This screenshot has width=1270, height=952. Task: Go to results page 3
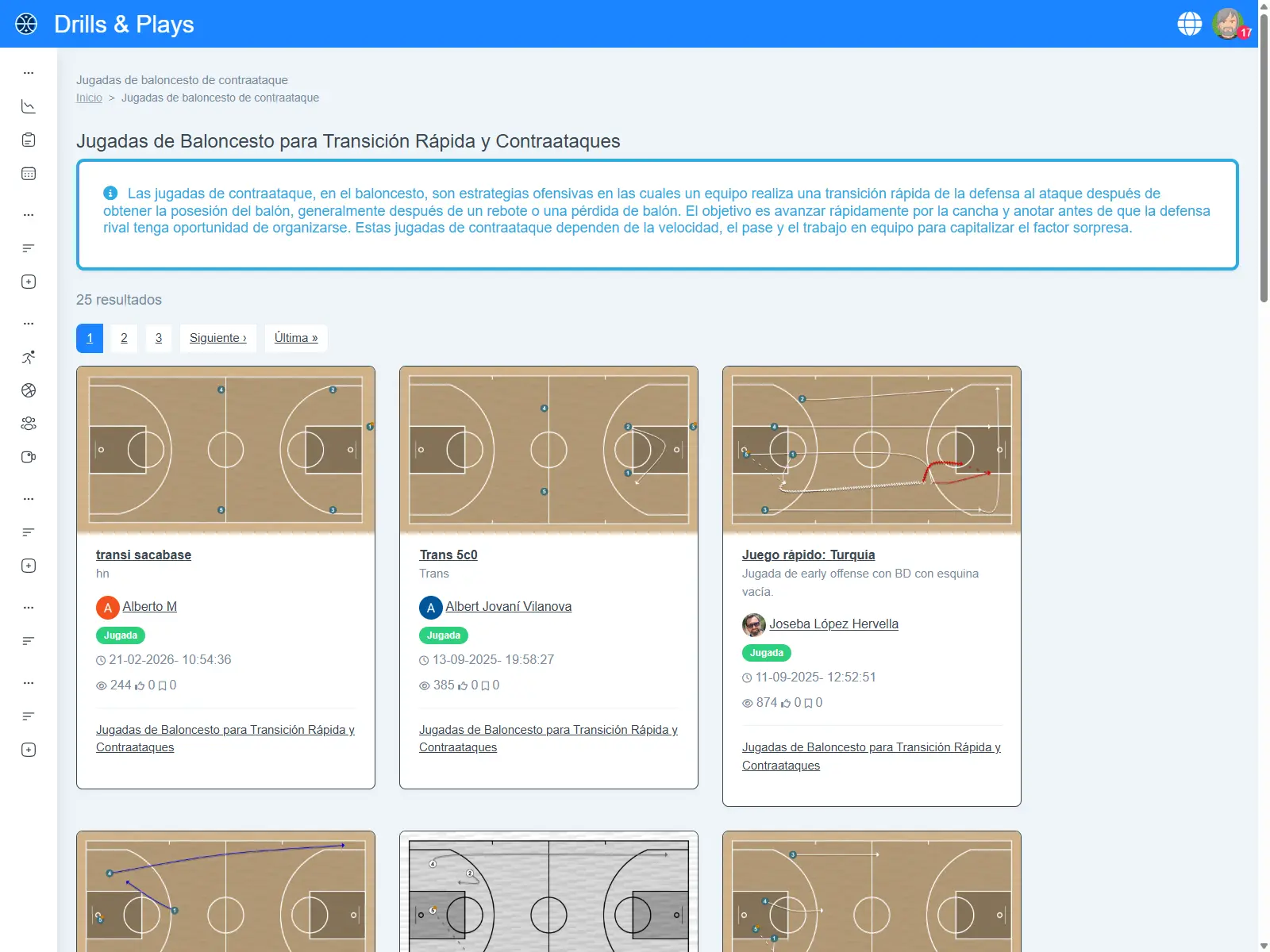pyautogui.click(x=159, y=338)
